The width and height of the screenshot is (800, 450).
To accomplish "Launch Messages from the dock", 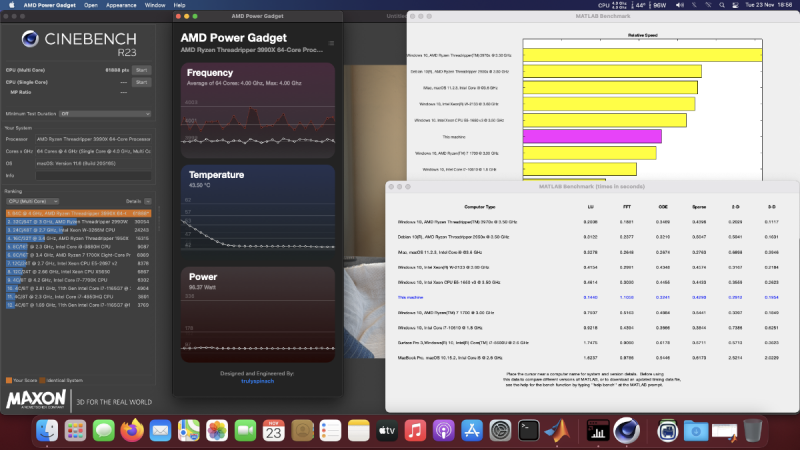I will pos(104,431).
